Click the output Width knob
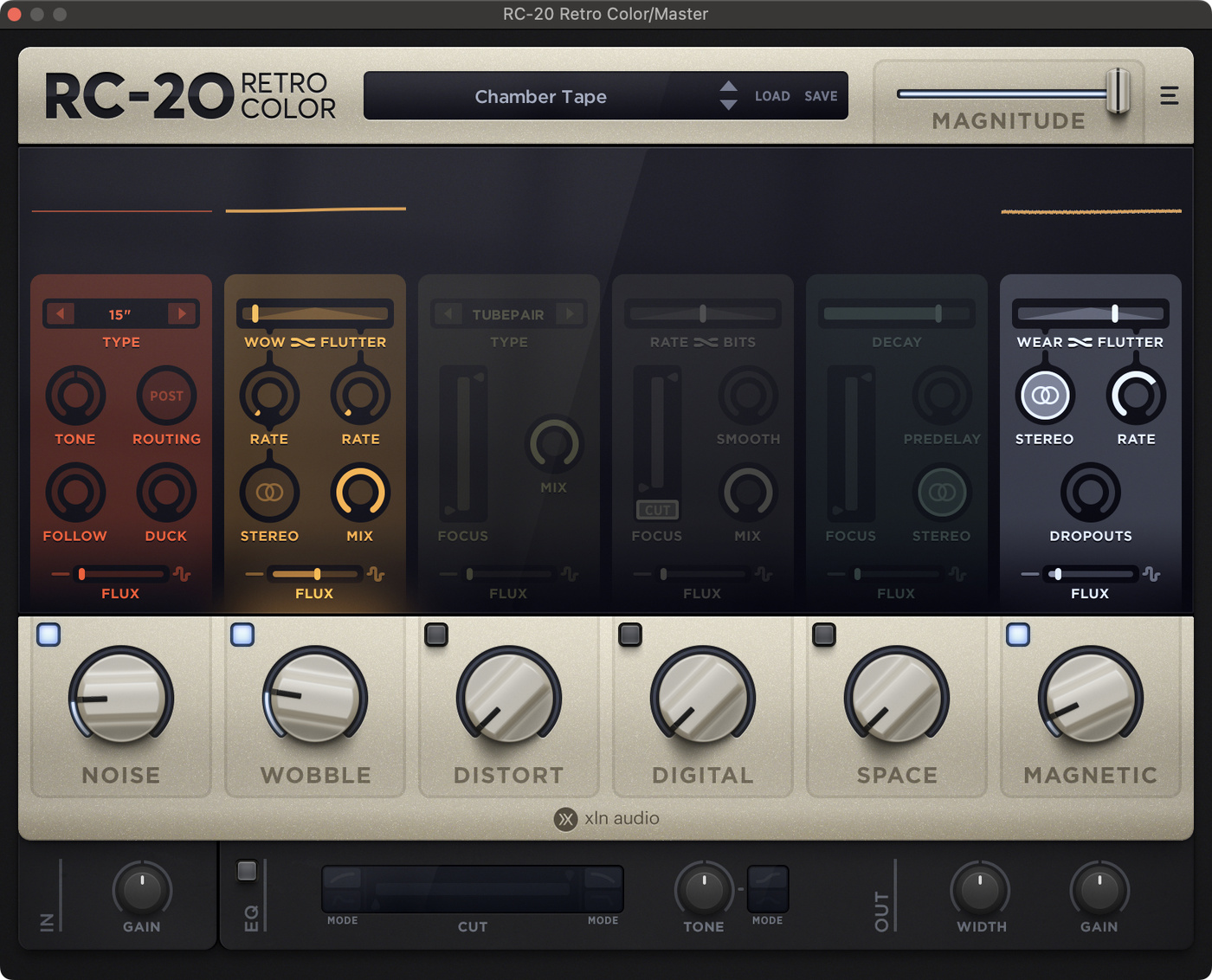1212x980 pixels. [980, 890]
